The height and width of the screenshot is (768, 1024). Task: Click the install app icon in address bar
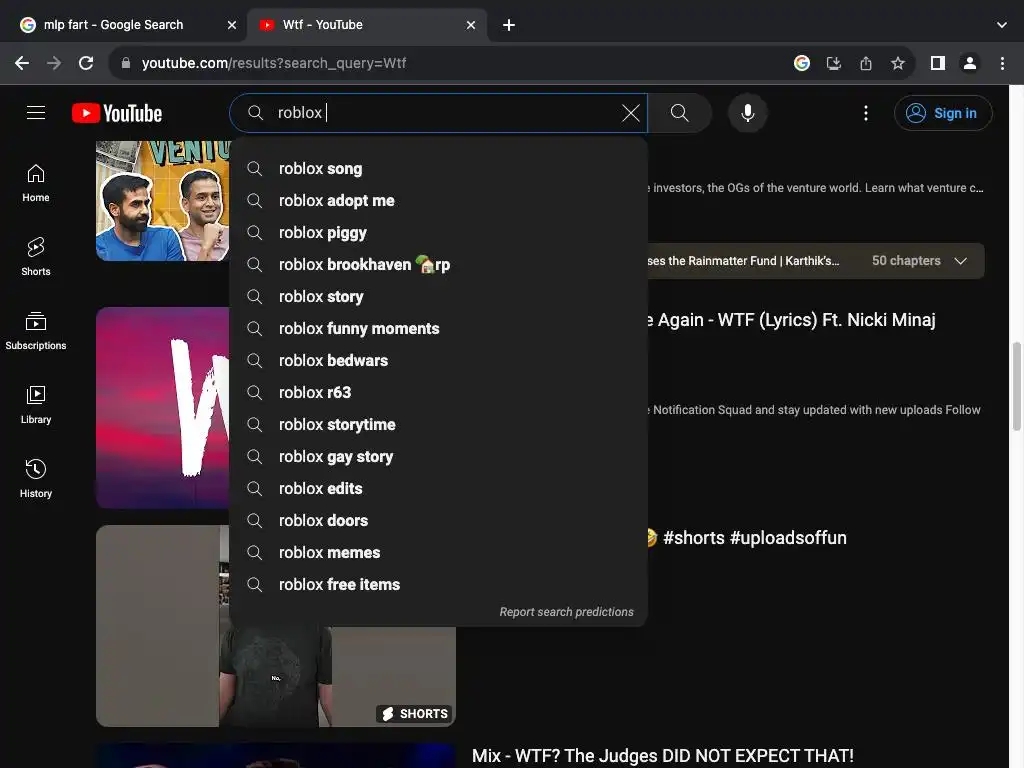pos(834,63)
